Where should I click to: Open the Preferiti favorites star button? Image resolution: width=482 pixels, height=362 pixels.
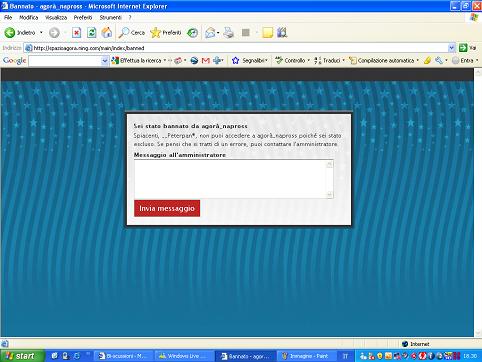(x=166, y=33)
